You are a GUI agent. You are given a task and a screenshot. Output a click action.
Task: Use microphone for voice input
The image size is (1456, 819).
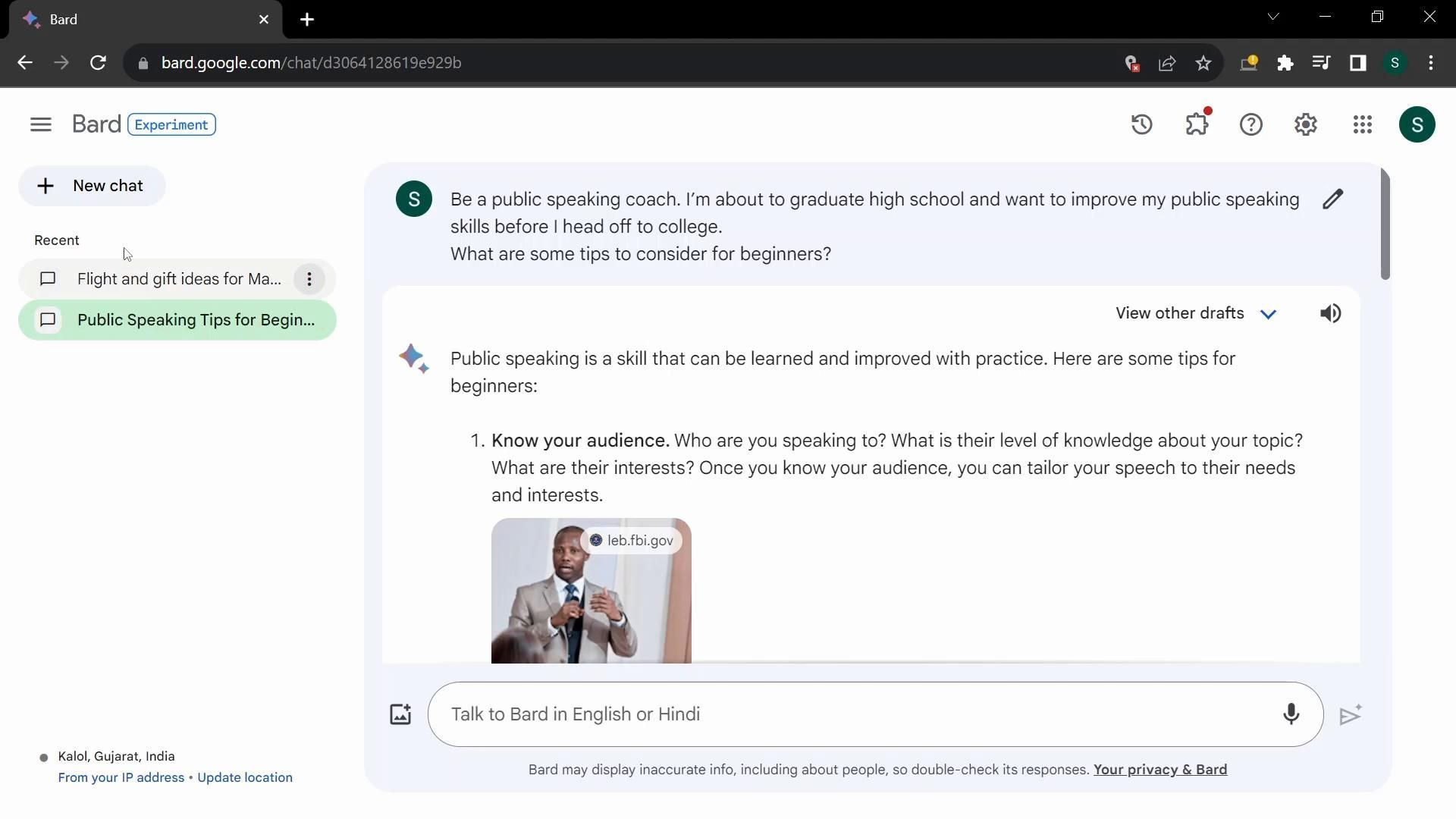pyautogui.click(x=1291, y=714)
